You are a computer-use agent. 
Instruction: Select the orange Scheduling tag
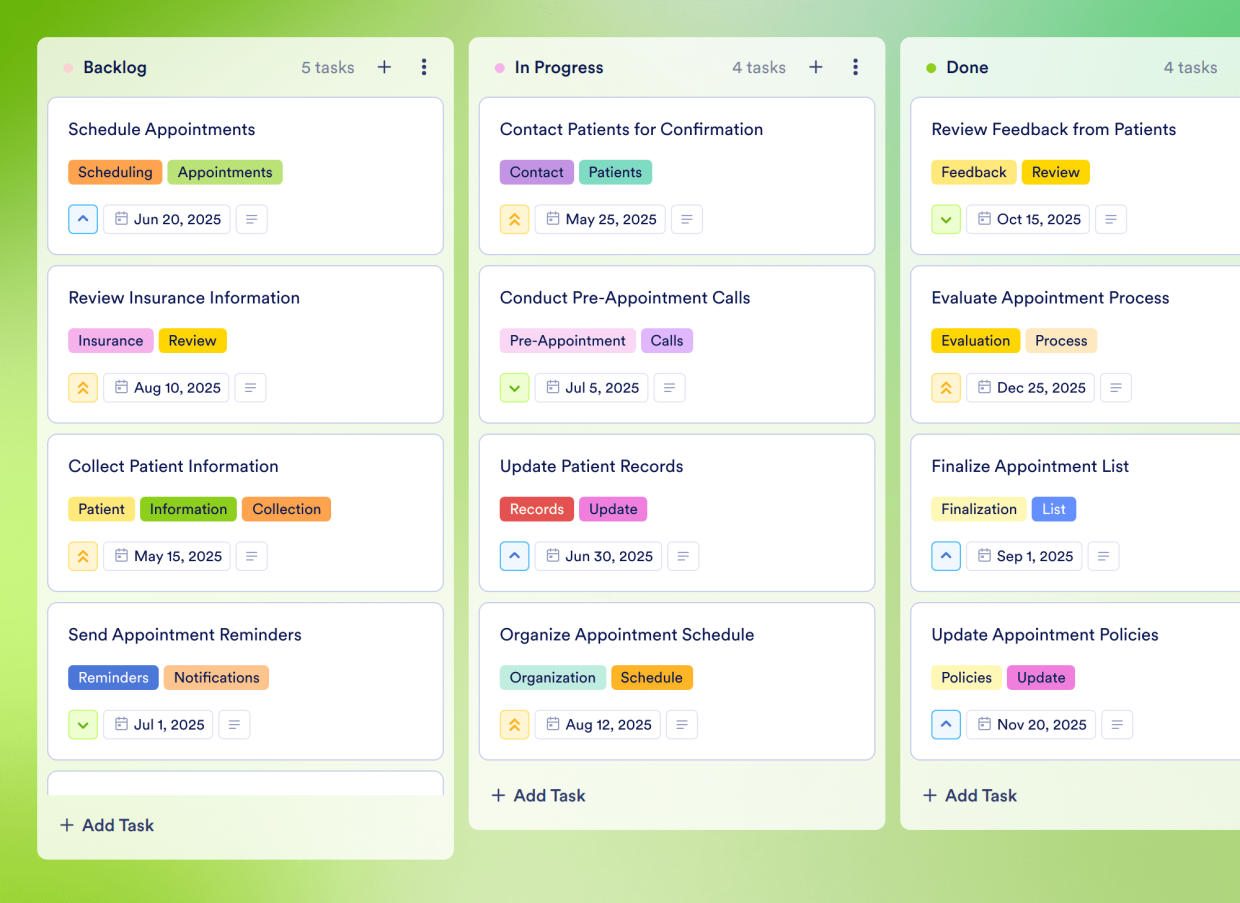115,172
